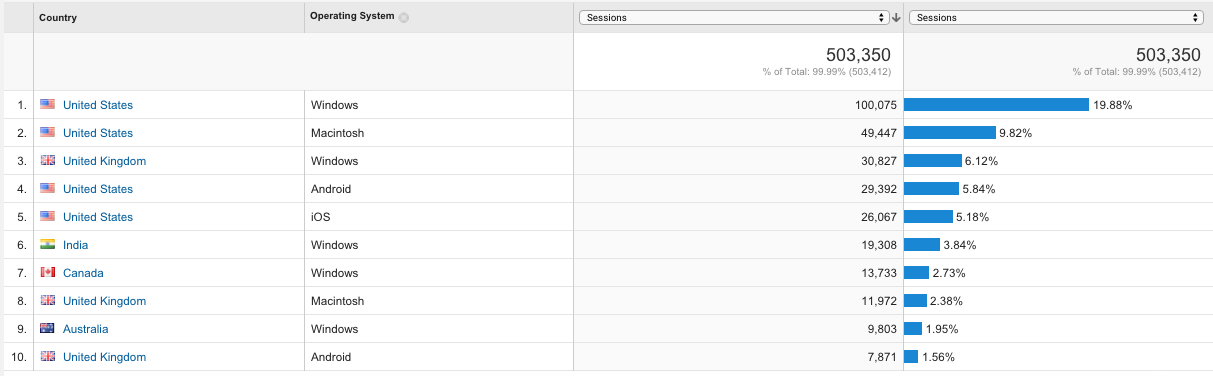Open United States link in row 2
1213x376 pixels.
coord(98,133)
